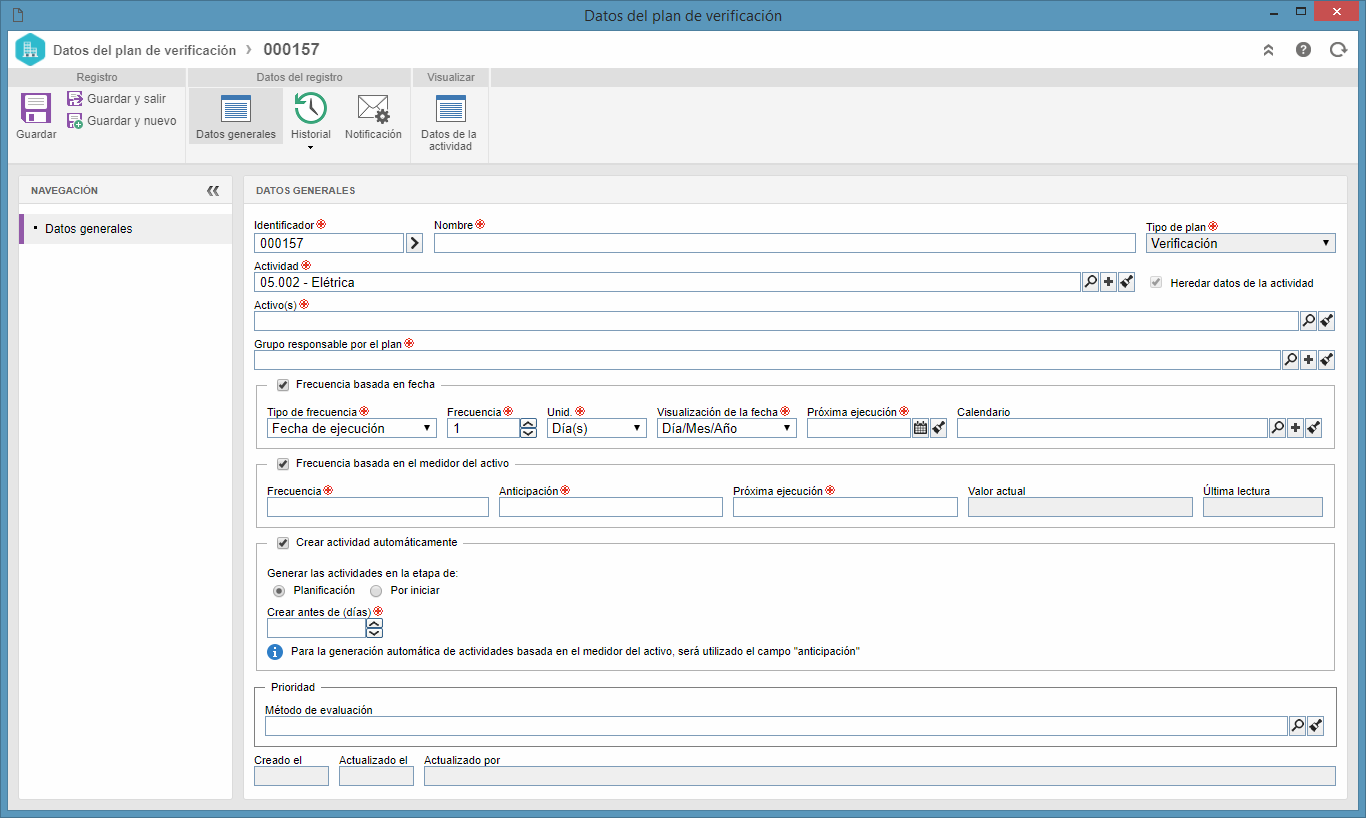Screen dimensions: 1366x818
Task: Clear the Próxima ejecución date
Action: (x=938, y=428)
